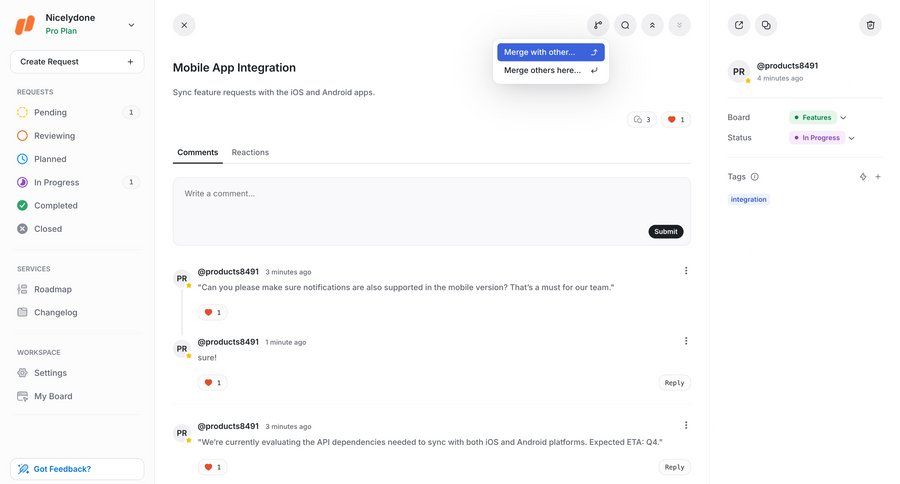The image size is (900, 484).
Task: Toggle the heart reaction on the request
Action: pos(676,120)
